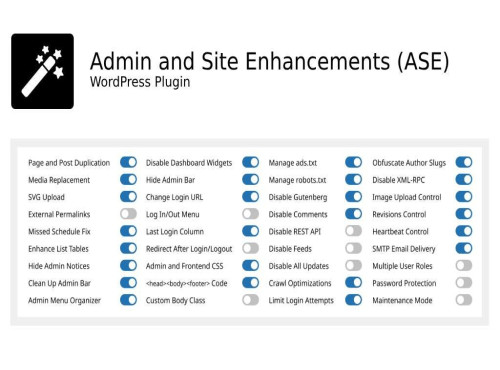Click the Admin and Site Enhancements title

point(269,61)
